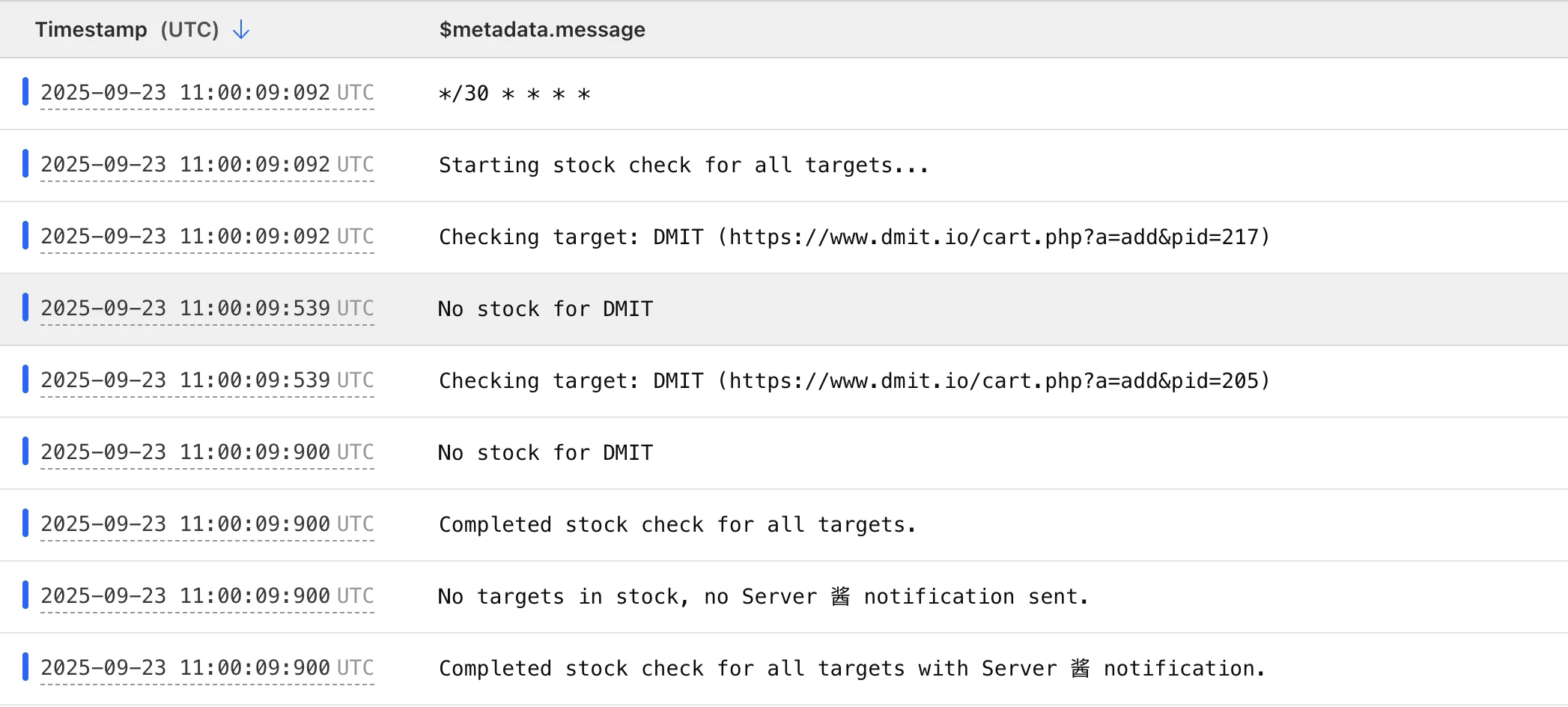Click the blue level bar on the */30 cron row
The height and width of the screenshot is (707, 1568).
point(25,91)
